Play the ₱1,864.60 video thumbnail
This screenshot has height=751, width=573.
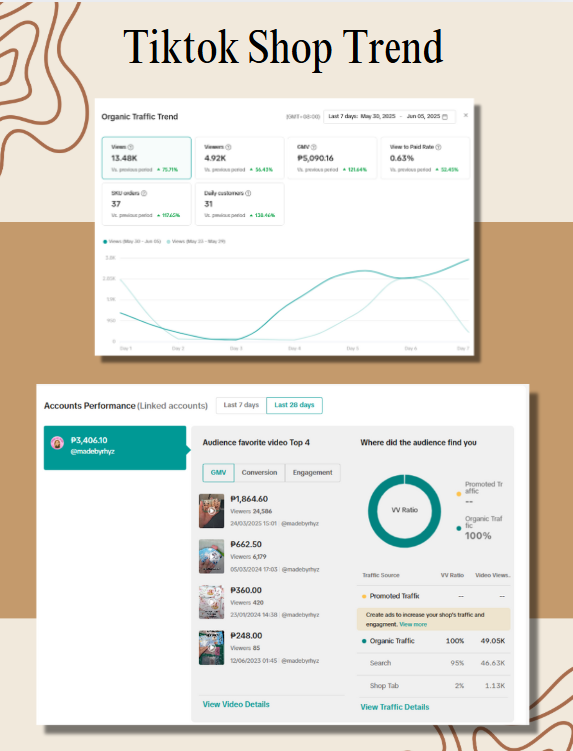coord(211,511)
